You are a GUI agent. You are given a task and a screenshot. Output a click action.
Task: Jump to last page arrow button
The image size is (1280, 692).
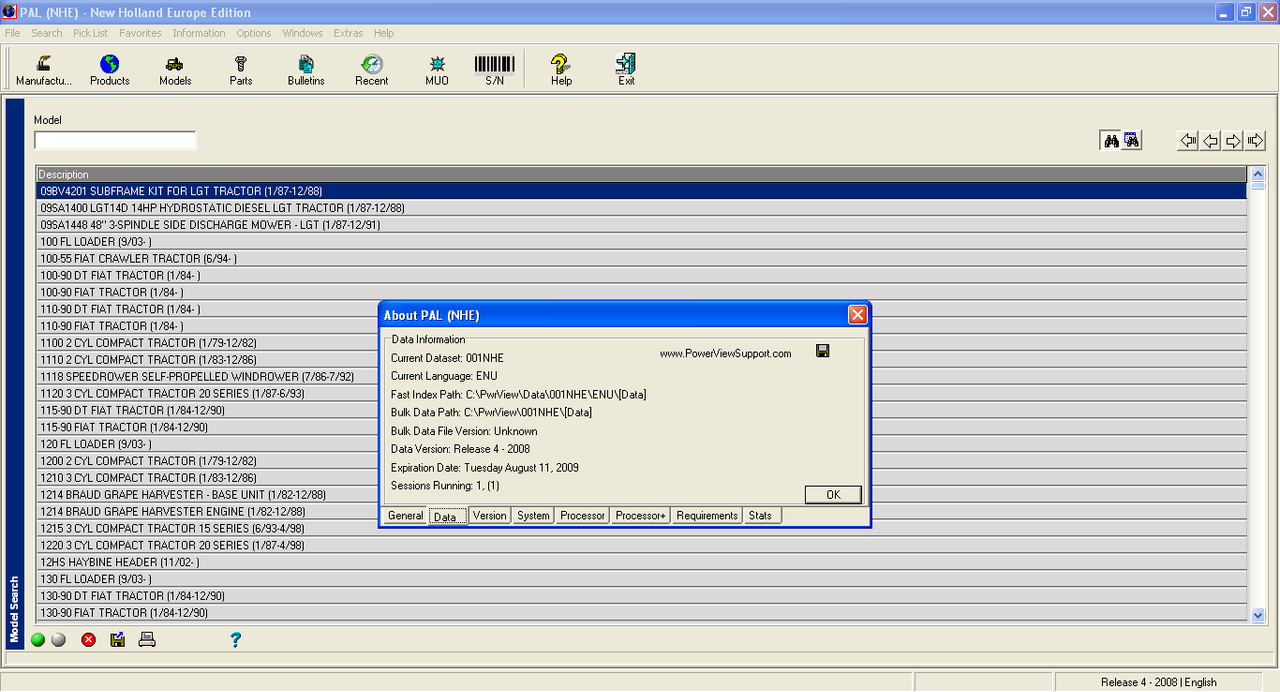(x=1256, y=141)
